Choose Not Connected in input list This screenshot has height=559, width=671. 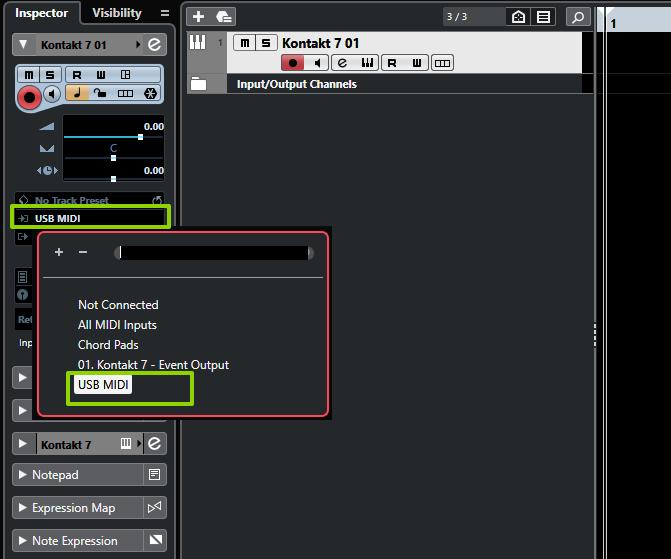click(x=118, y=305)
